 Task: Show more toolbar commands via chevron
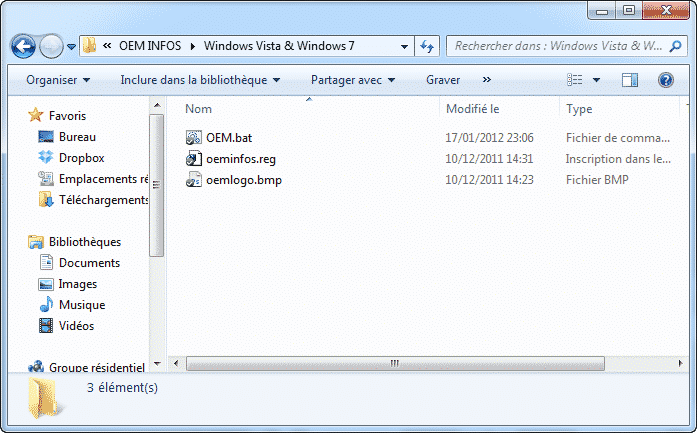point(487,80)
